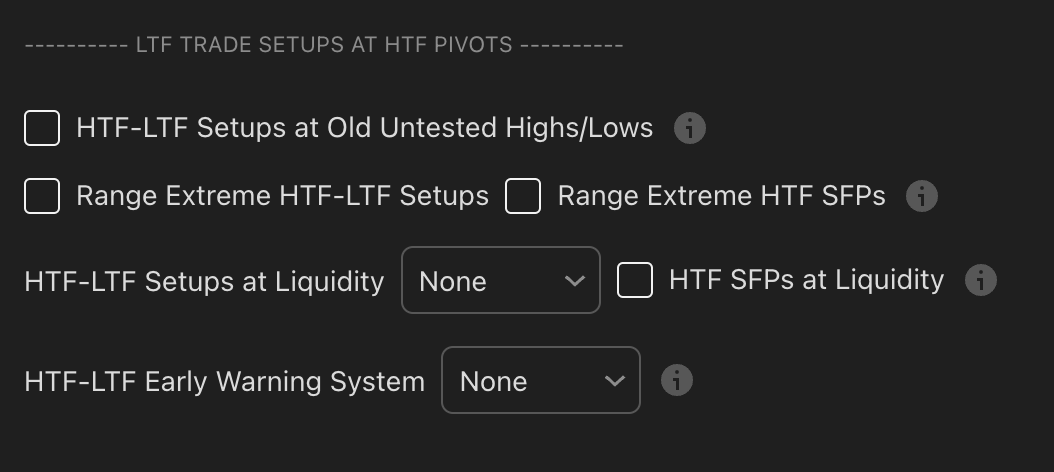The image size is (1054, 472).
Task: Click the "HTF SFPs at Liquidity" label text
Action: tap(806, 281)
